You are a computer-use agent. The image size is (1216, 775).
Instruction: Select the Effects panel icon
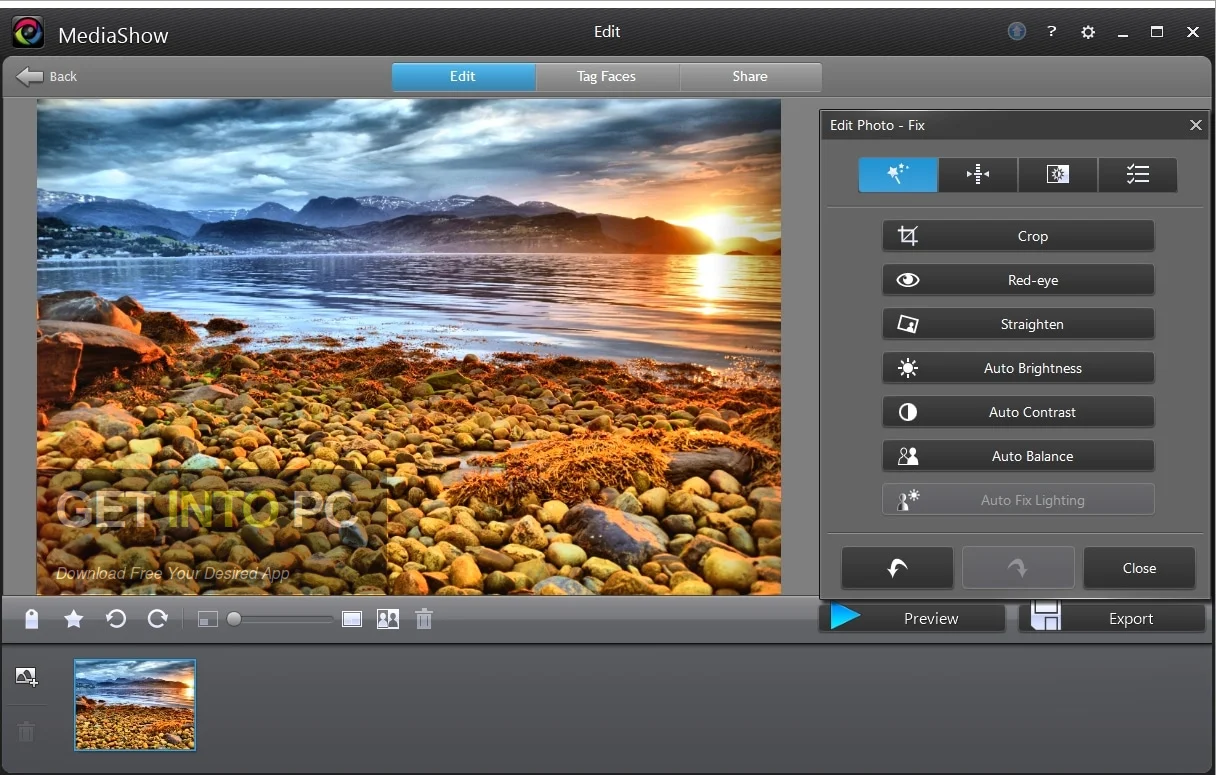tap(1057, 174)
